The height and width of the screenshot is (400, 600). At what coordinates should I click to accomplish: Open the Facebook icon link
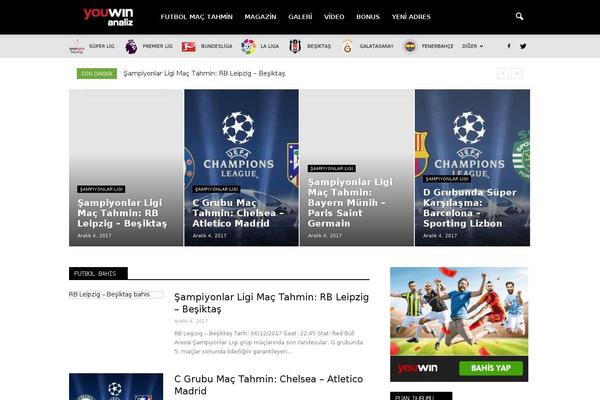click(509, 46)
